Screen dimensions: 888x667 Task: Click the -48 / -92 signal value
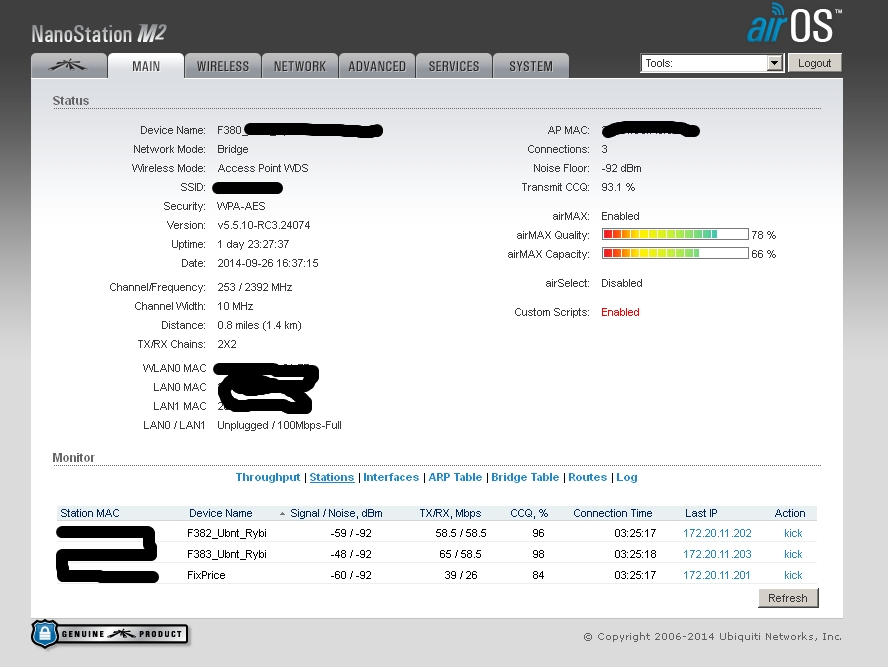(351, 554)
